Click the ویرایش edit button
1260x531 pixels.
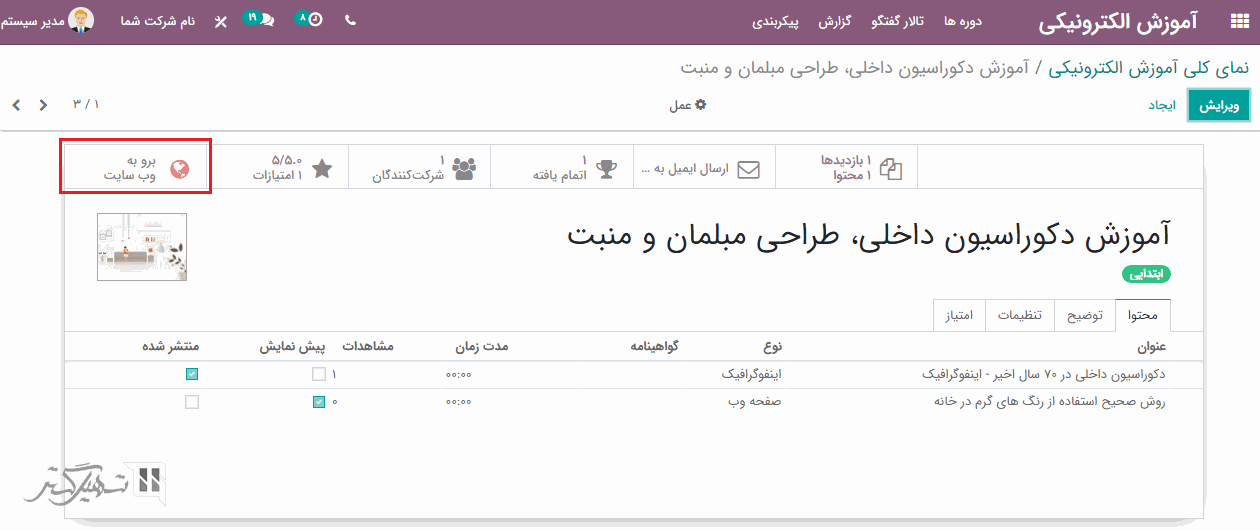tap(1217, 105)
